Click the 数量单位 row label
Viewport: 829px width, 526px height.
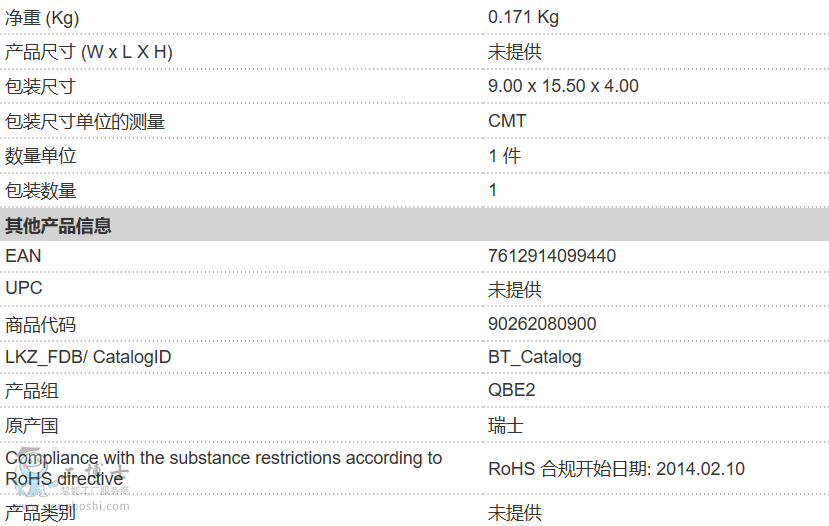[41, 156]
